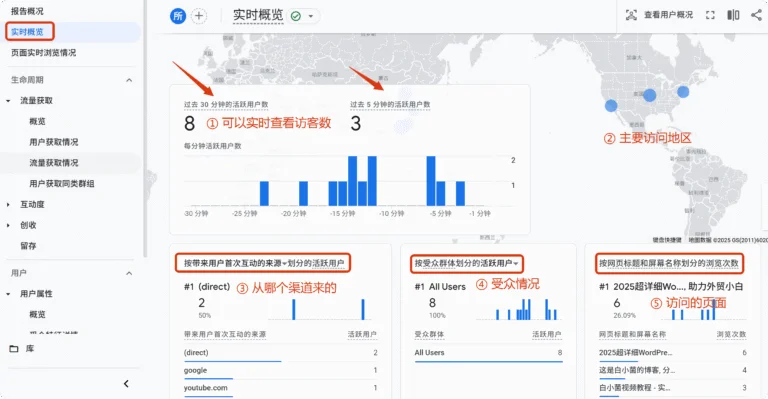Collapse the sidebar with the left chevron
768x399 pixels.
126,383
